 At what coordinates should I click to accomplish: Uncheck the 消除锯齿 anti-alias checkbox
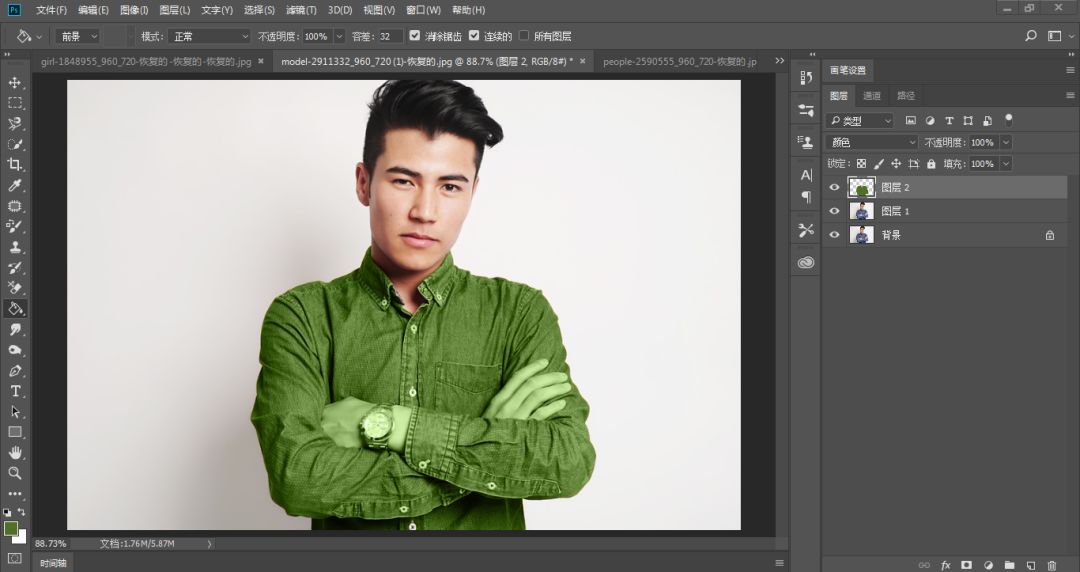point(415,36)
